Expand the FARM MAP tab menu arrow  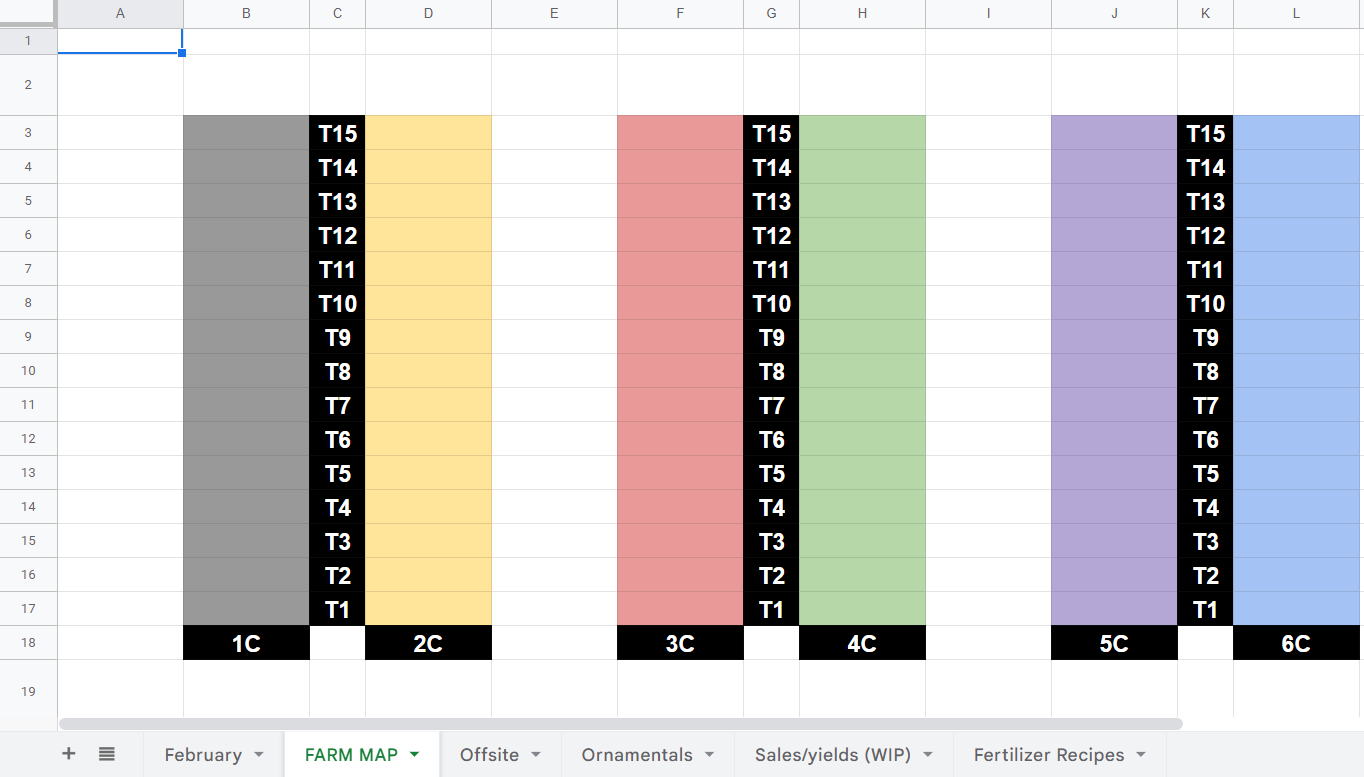[414, 755]
